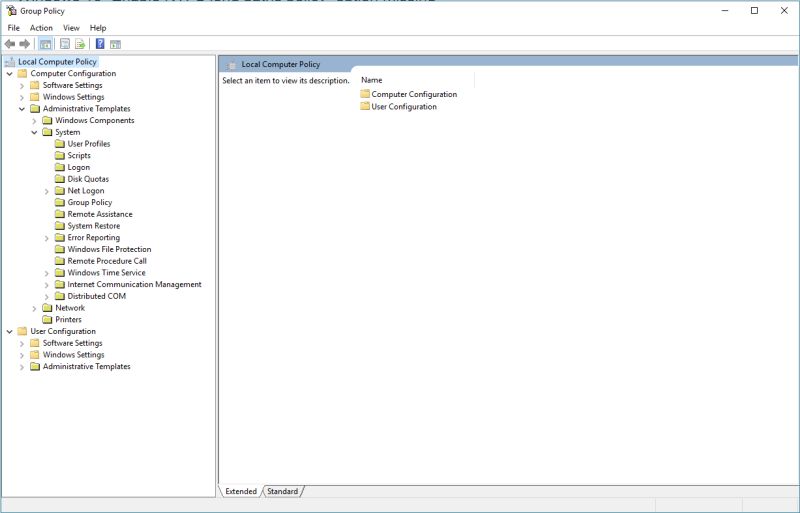Switch to the Extended tab

(x=241, y=491)
